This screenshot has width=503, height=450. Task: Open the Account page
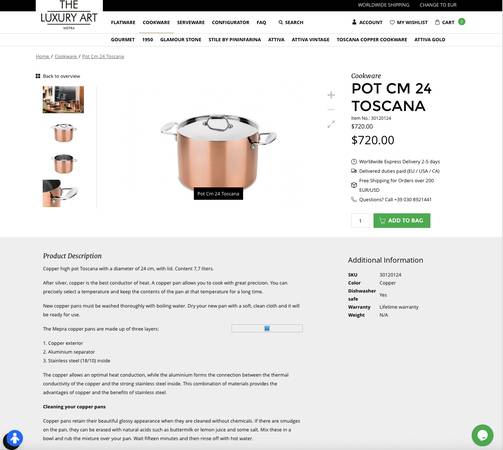pos(367,22)
